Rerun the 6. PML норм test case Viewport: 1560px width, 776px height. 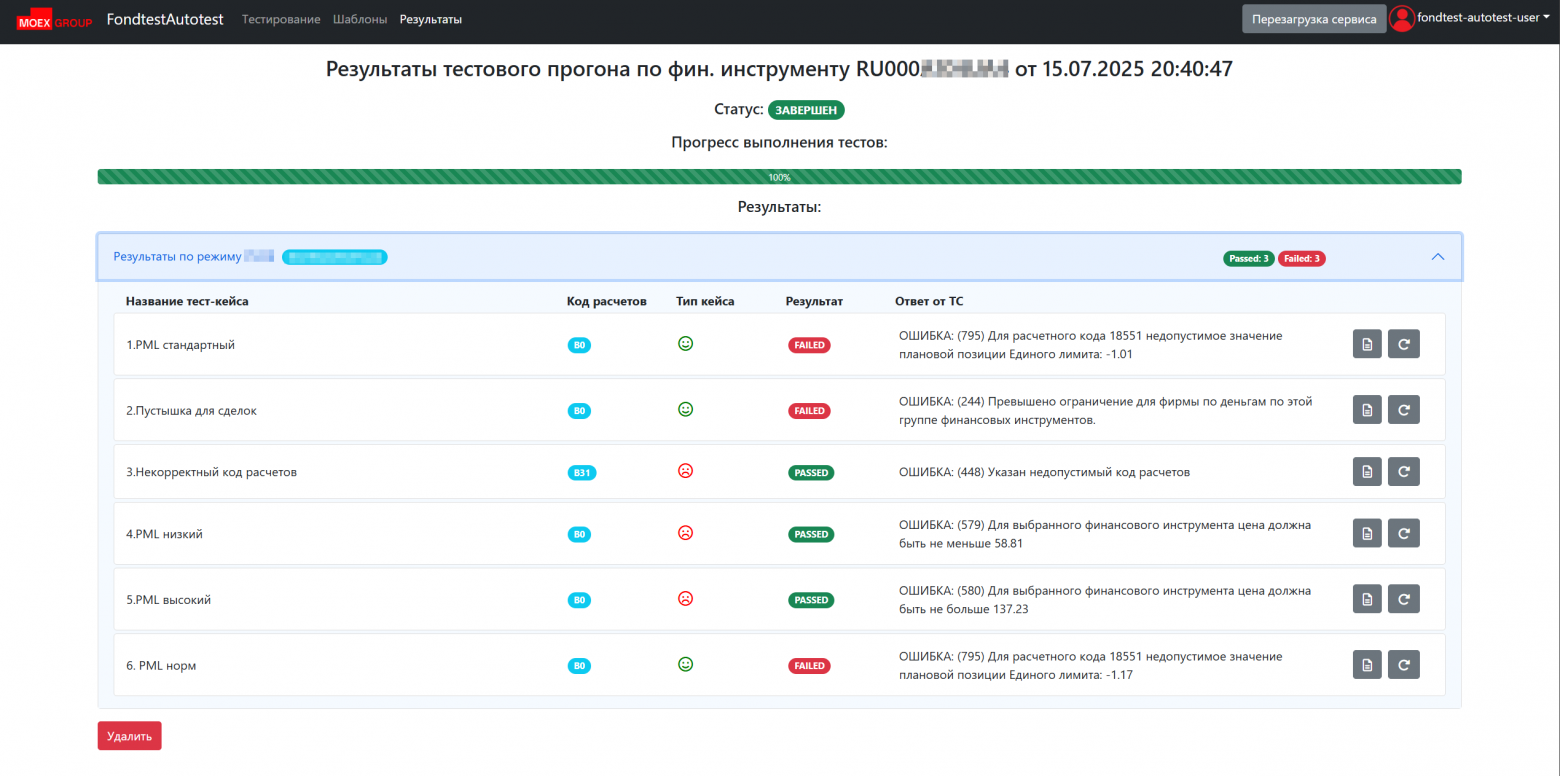click(x=1403, y=665)
